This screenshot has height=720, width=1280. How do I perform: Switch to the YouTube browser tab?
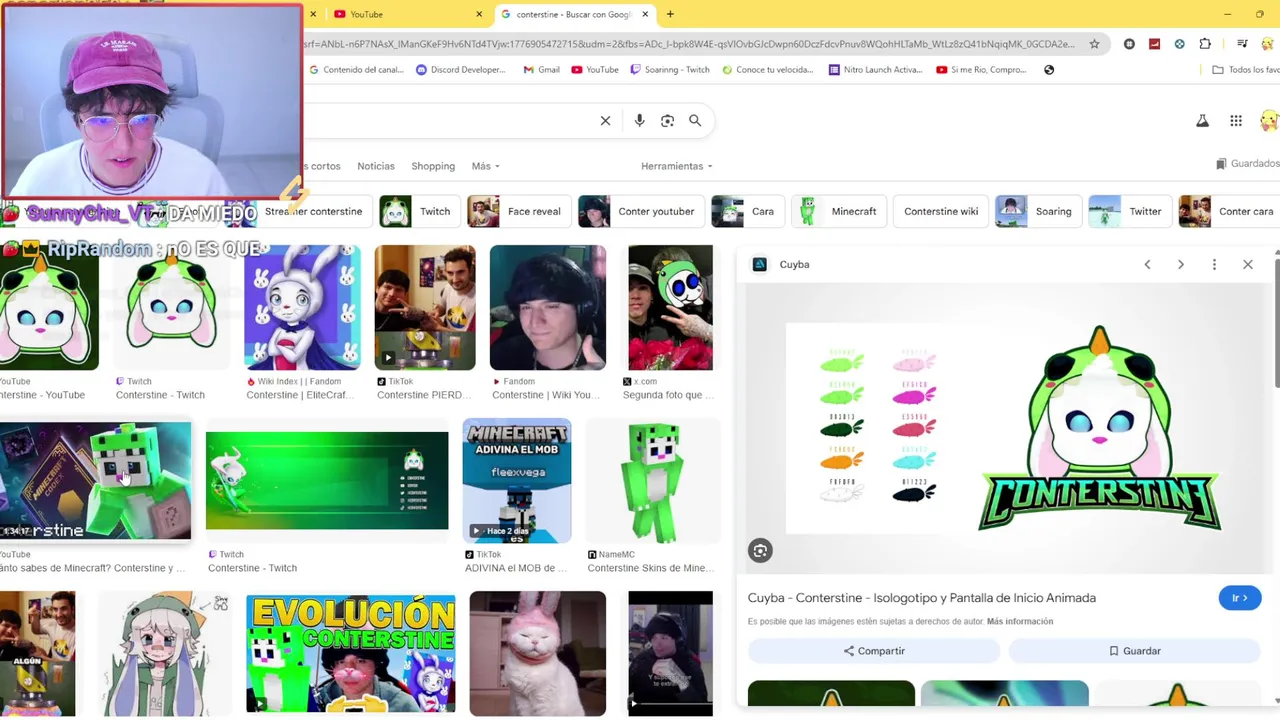pyautogui.click(x=406, y=14)
